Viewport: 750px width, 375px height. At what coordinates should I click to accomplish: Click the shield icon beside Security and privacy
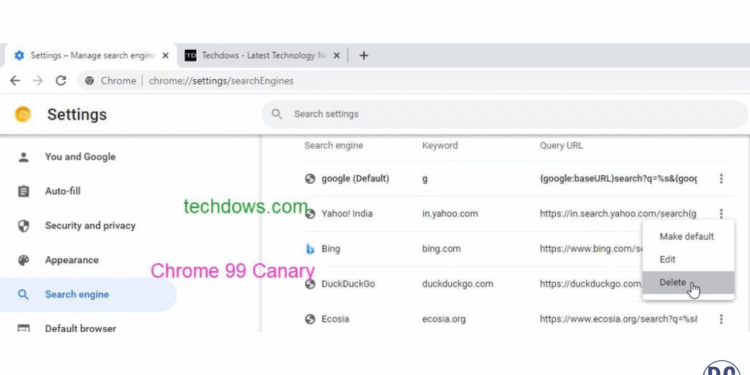23,226
